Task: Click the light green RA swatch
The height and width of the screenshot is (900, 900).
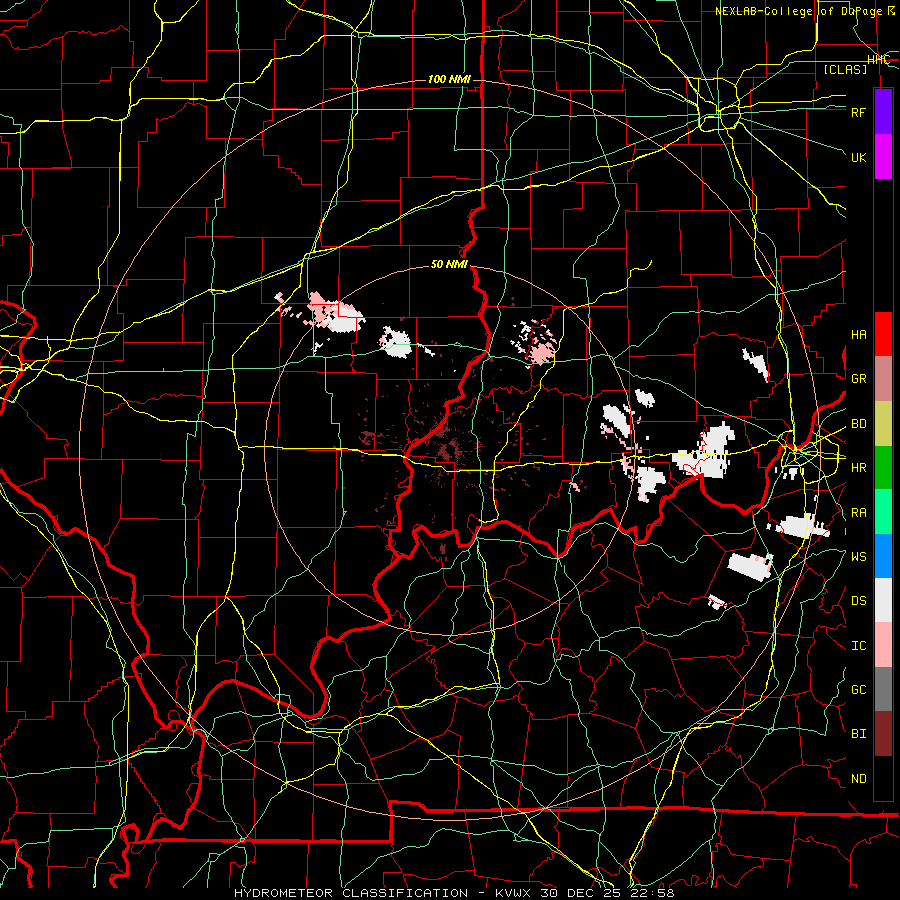Action: pos(883,512)
